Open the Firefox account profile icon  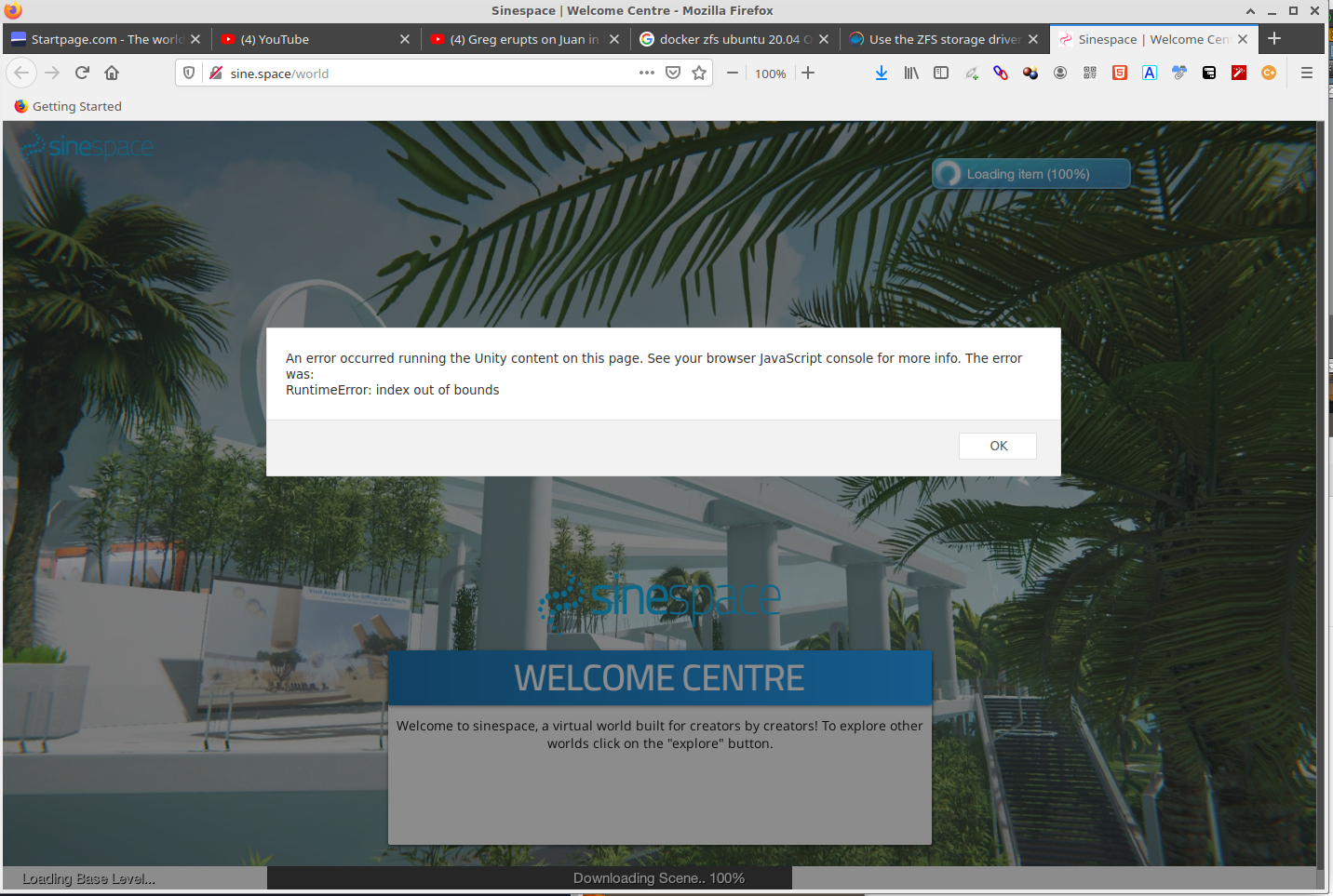(x=1060, y=73)
